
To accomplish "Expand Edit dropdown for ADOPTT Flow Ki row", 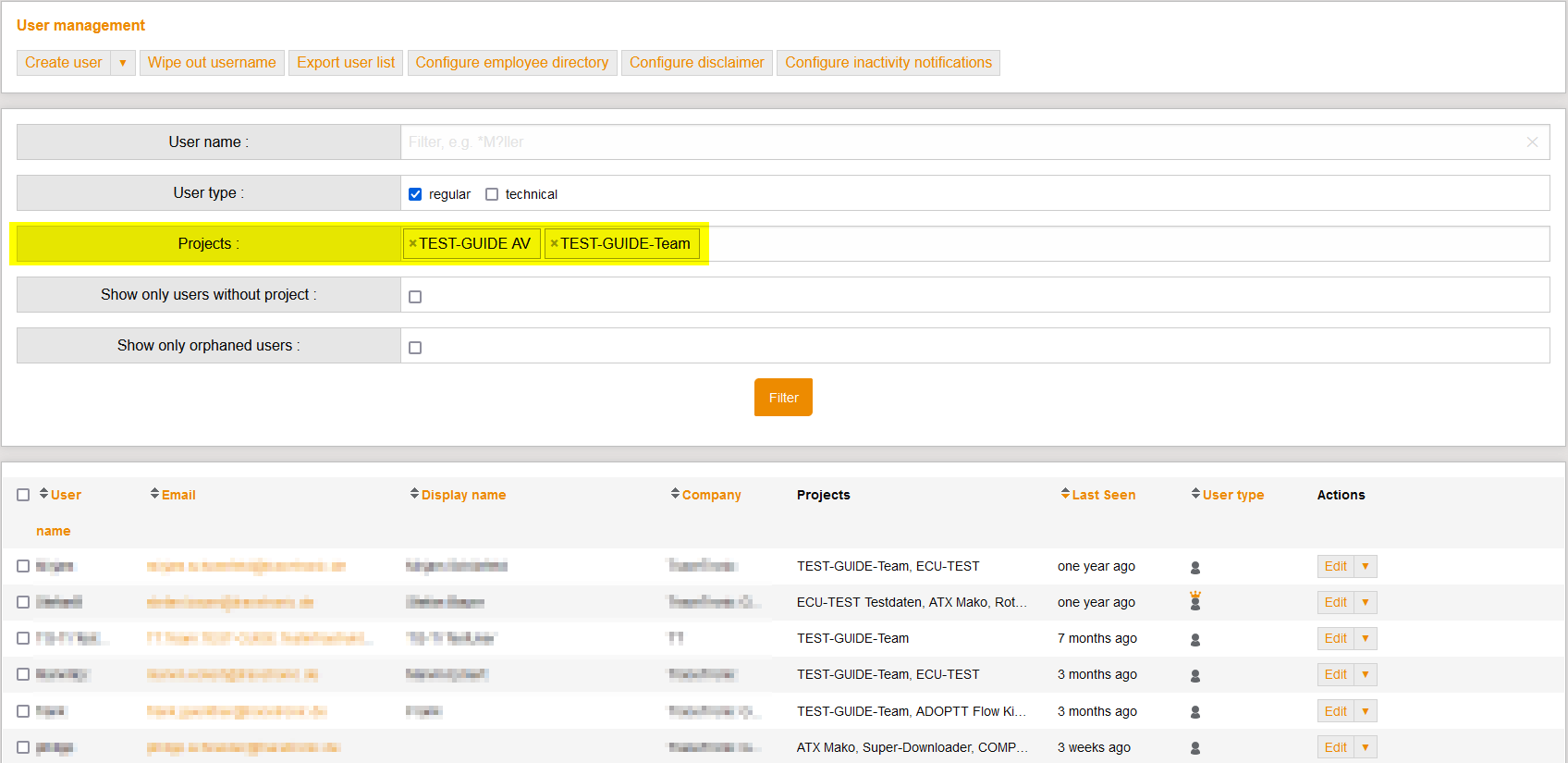I will 1366,710.
